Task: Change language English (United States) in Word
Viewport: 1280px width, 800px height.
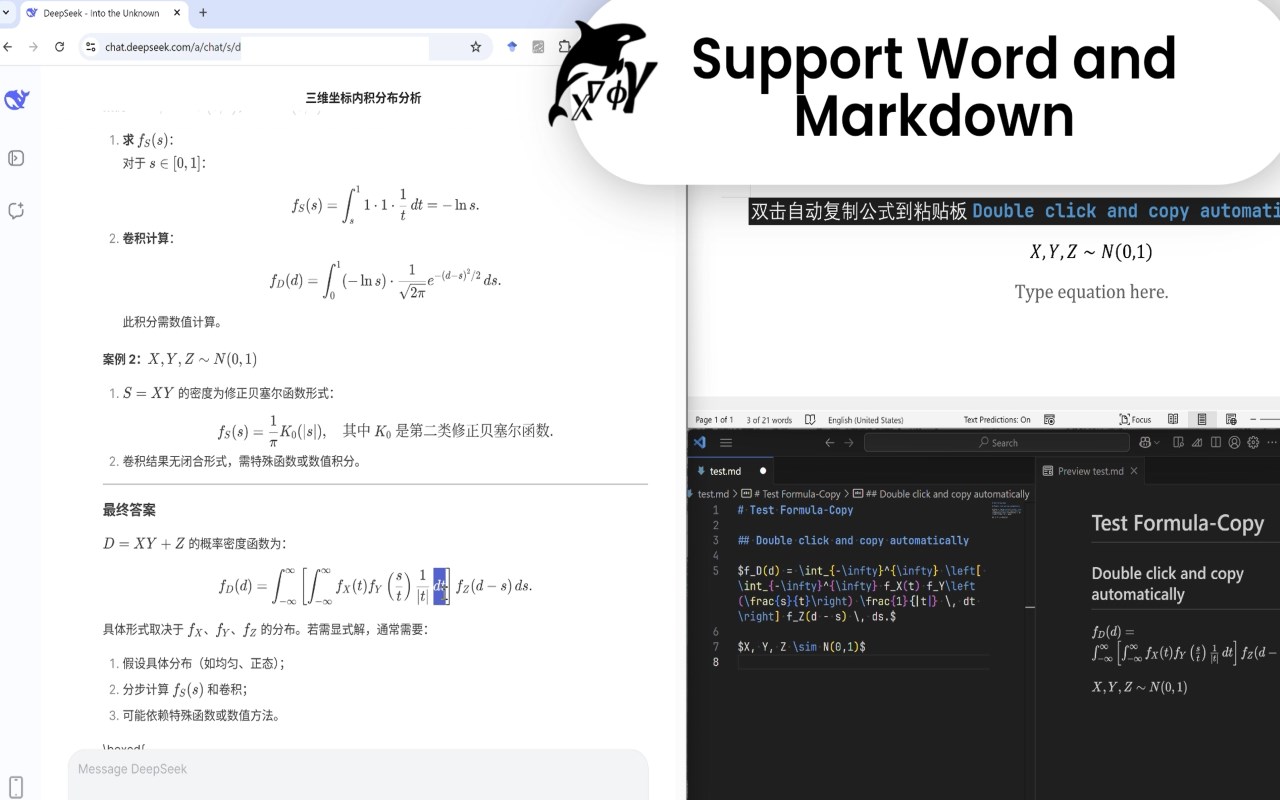Action: (x=865, y=420)
